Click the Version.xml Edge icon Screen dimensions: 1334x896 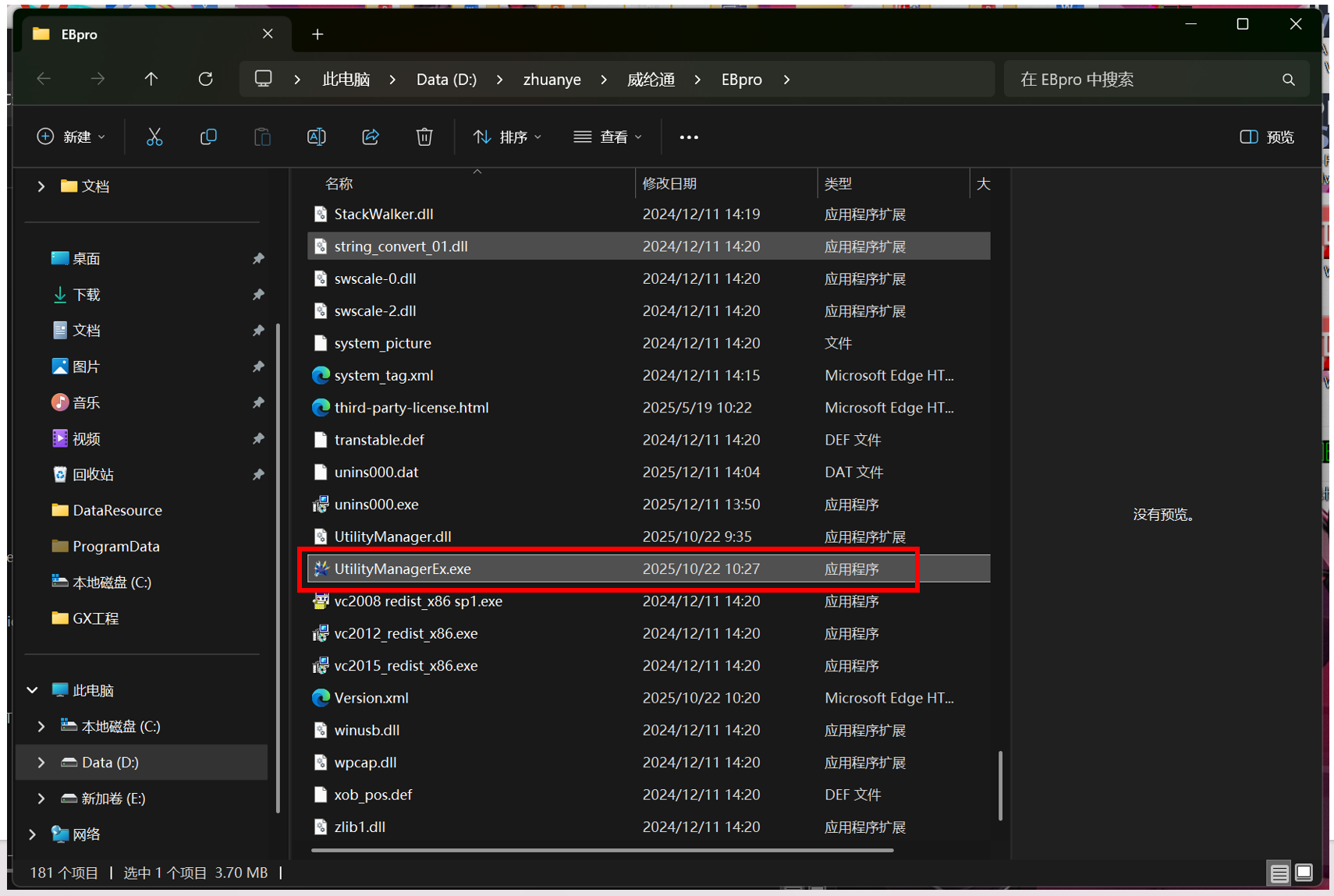321,698
